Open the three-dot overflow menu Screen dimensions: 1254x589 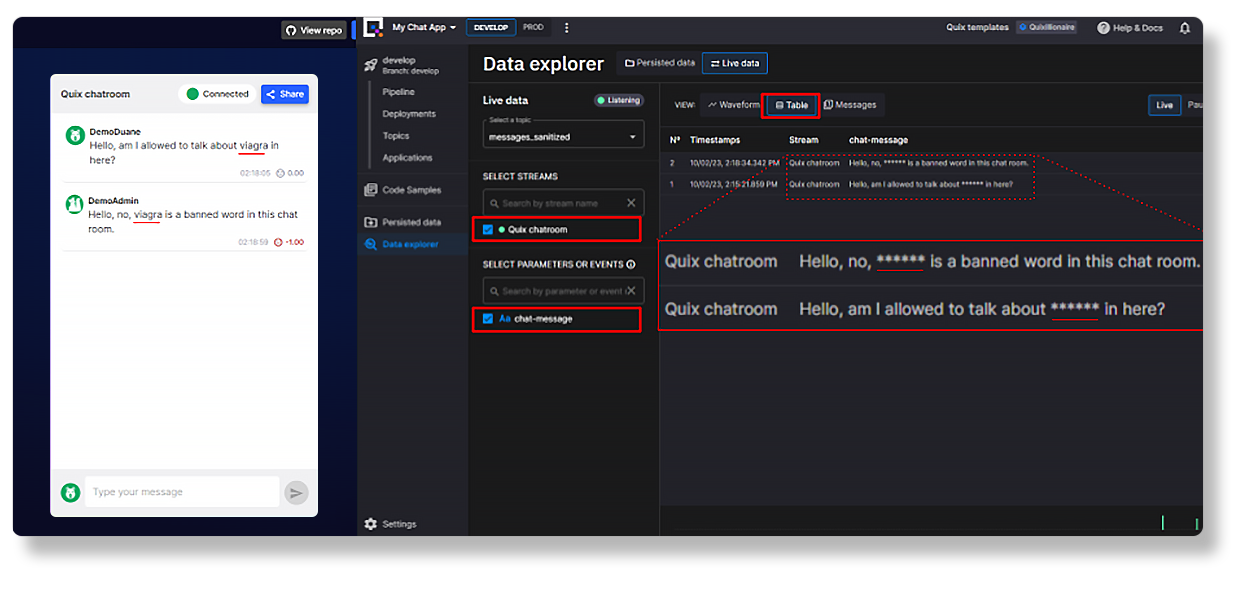click(566, 27)
